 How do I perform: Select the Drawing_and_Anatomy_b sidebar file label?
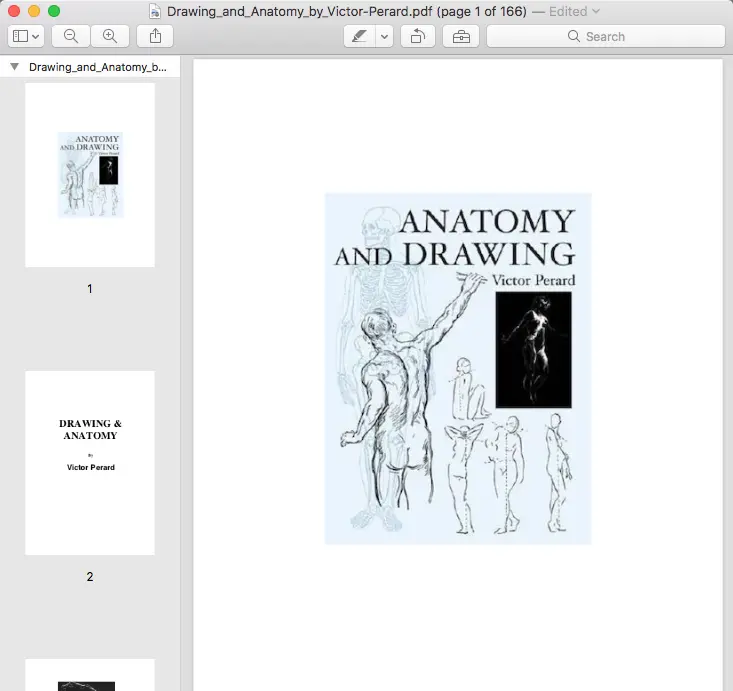97,67
